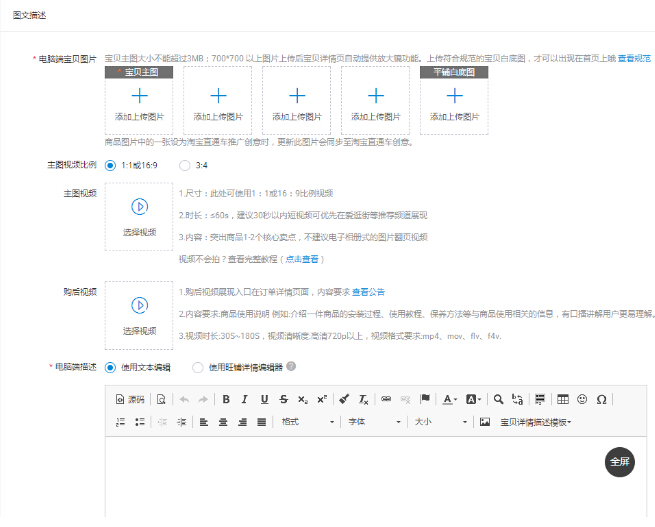Screen dimensions: 655x527
Task: Open the text color picker
Action: click(x=450, y=399)
